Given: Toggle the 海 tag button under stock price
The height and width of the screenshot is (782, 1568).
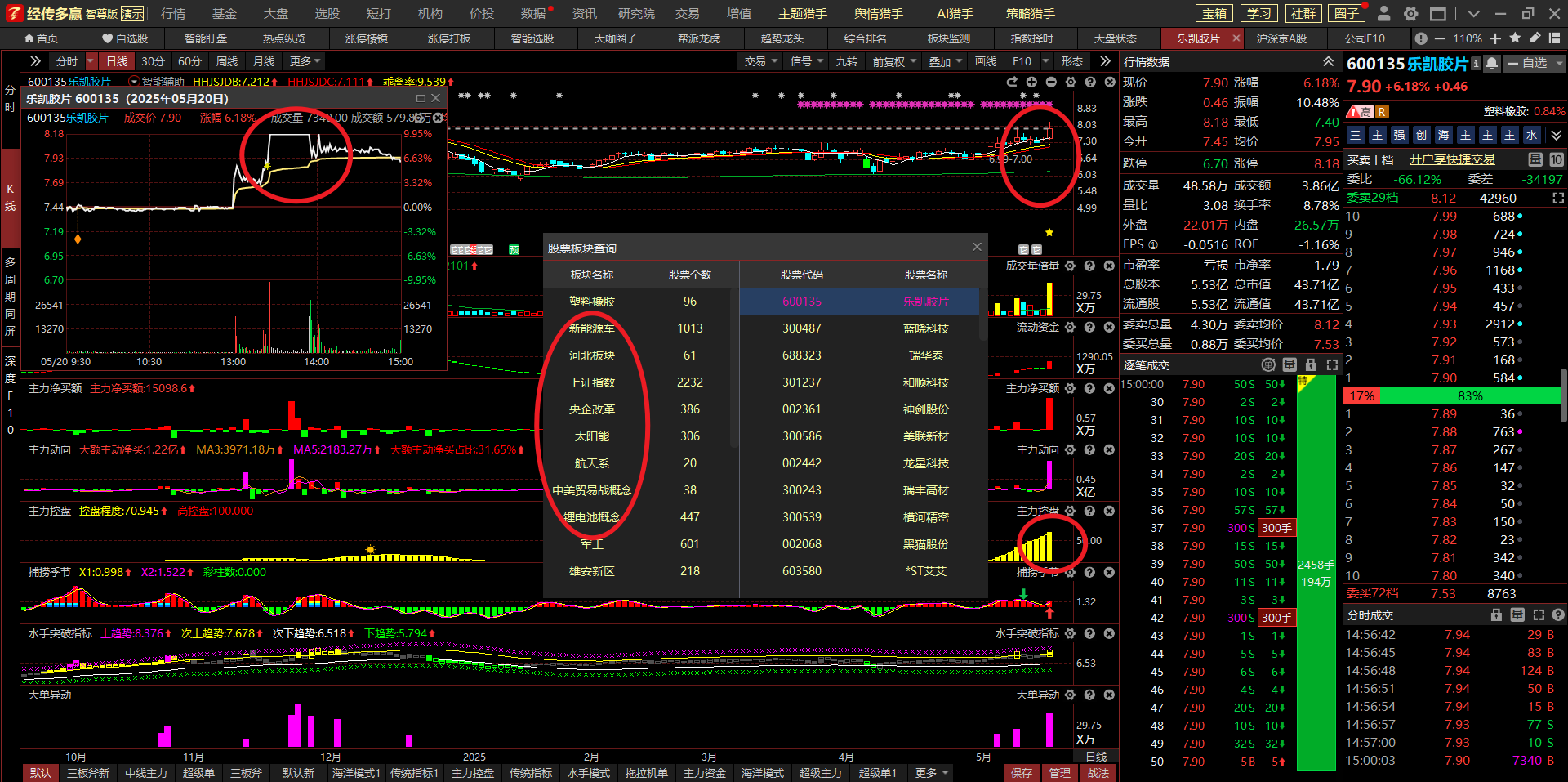Looking at the screenshot, I should pos(1443,135).
